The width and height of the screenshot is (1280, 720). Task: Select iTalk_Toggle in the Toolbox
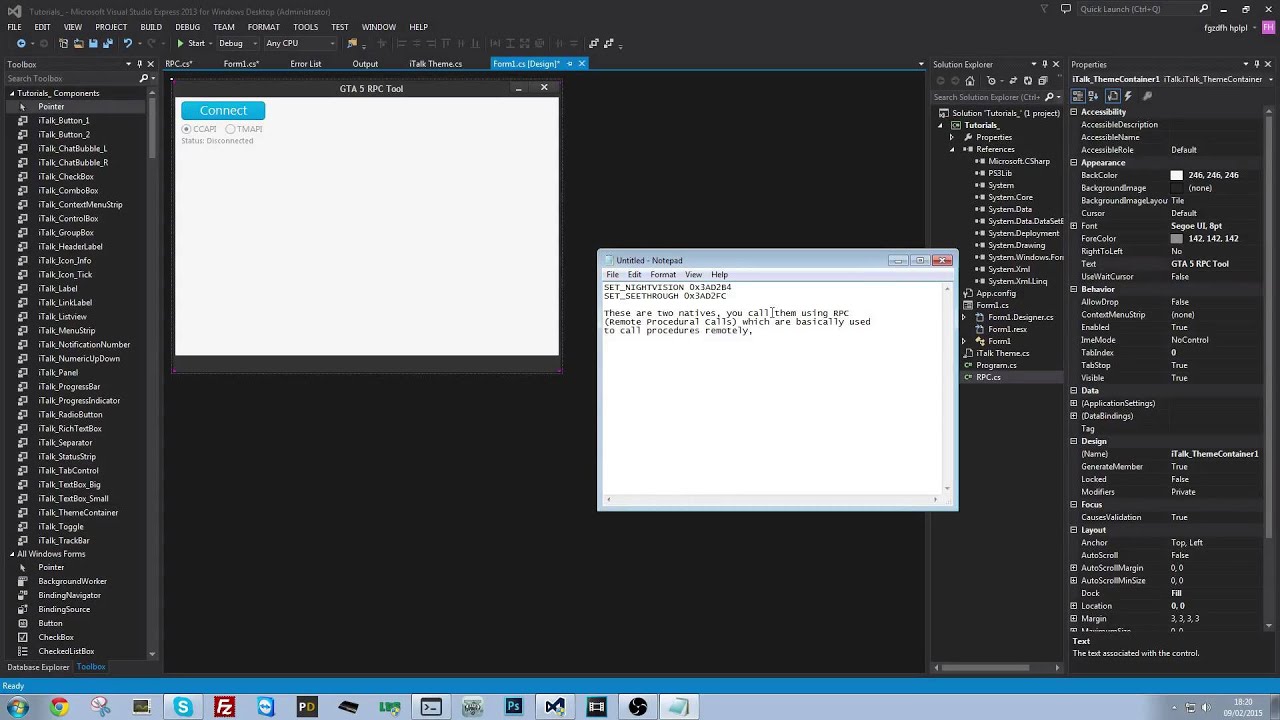point(61,526)
